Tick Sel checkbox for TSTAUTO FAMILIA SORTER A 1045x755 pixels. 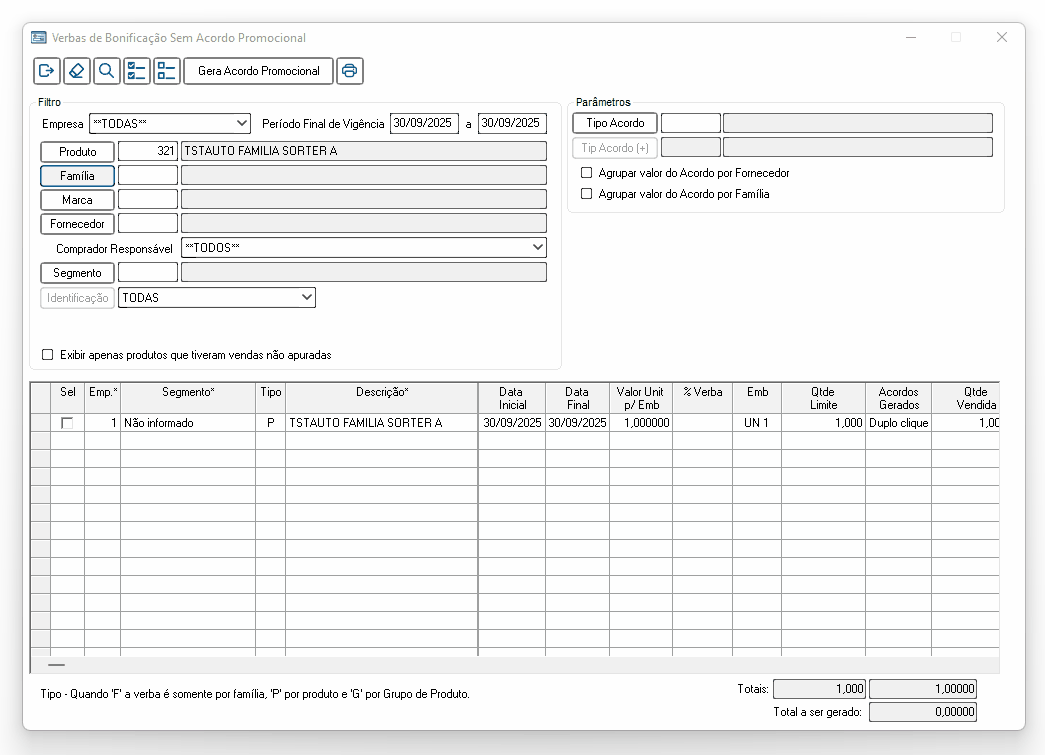pos(67,423)
